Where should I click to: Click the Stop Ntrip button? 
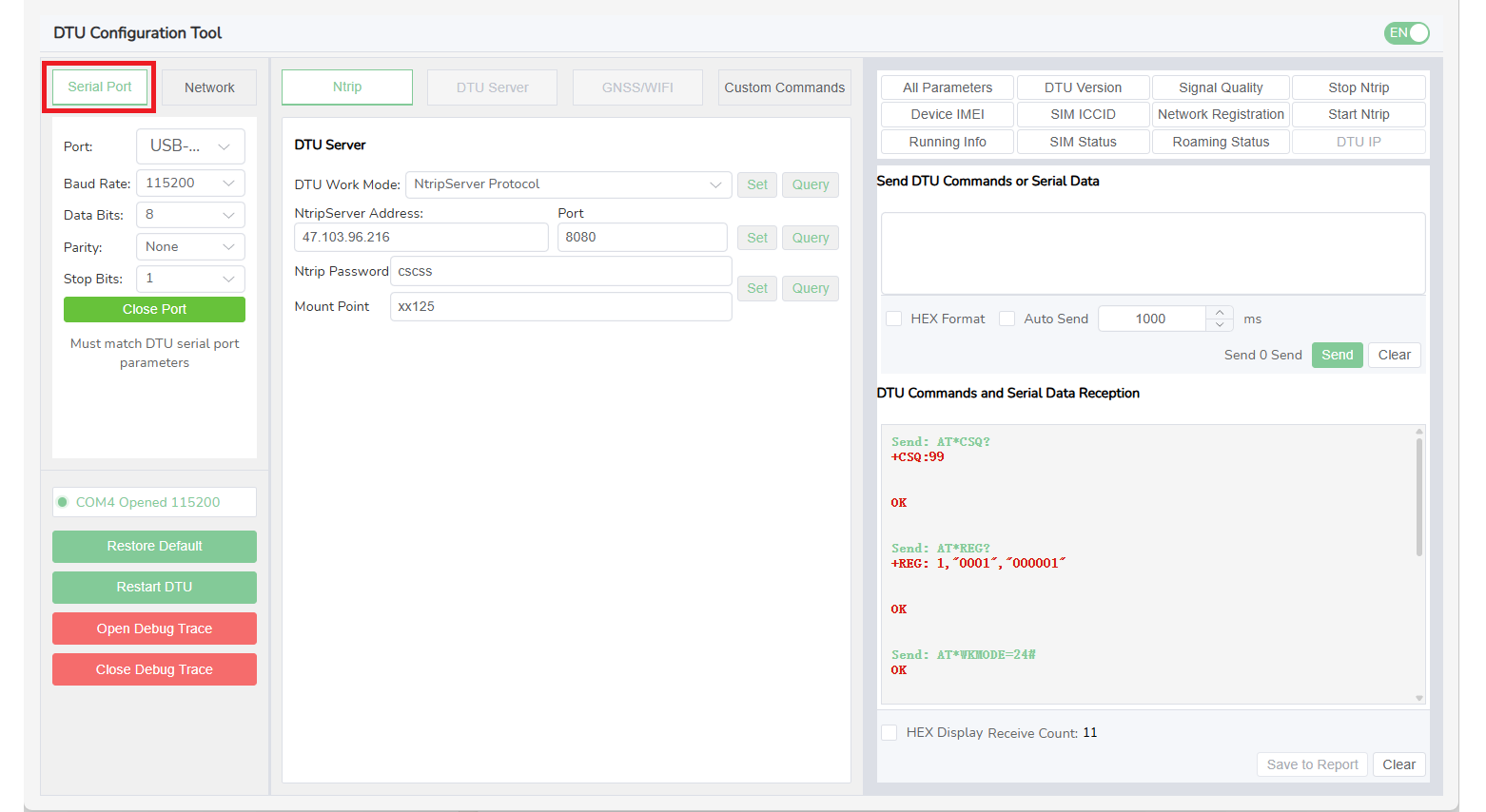[x=1359, y=87]
